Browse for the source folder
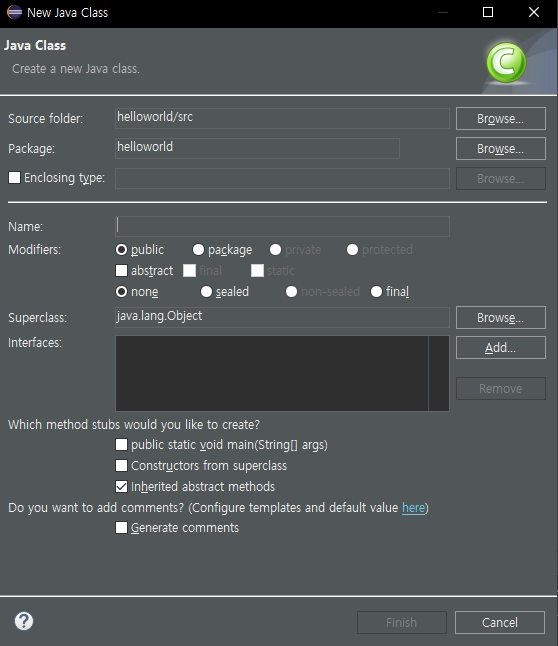Screen dimensions: 558x646 [501, 119]
